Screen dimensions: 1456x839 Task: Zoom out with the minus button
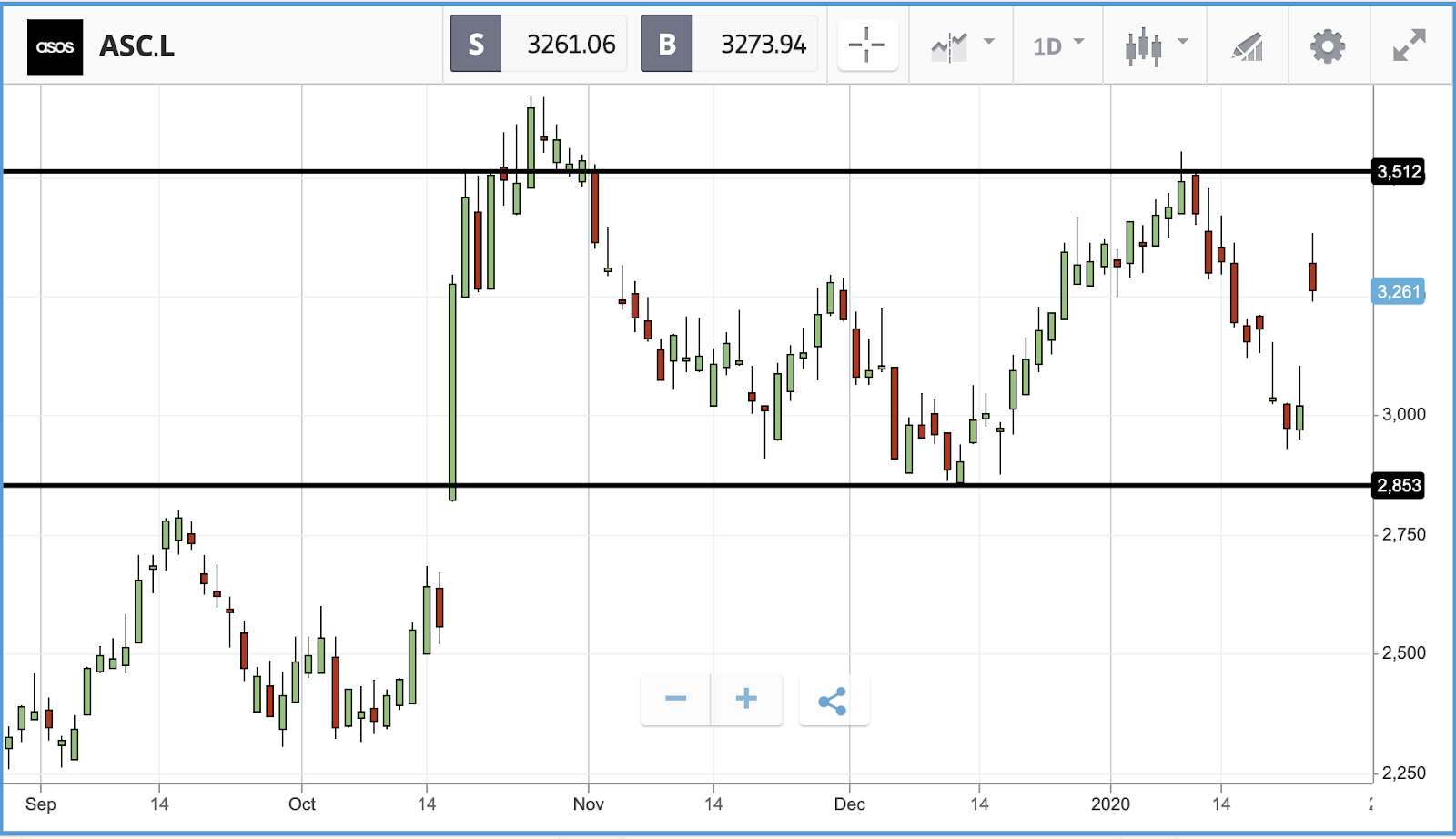coord(675,700)
